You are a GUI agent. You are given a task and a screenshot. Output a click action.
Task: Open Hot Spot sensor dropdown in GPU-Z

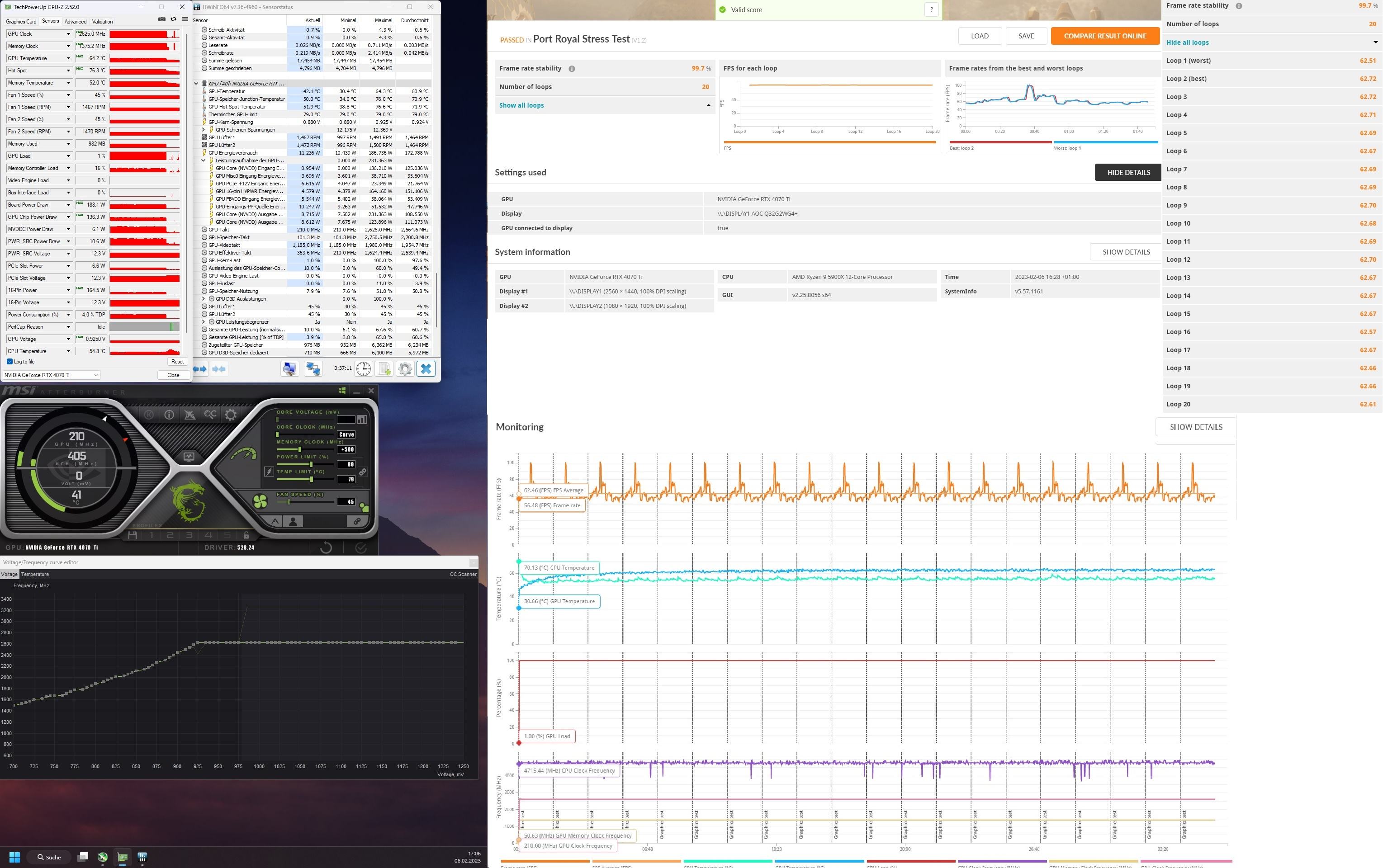(68, 71)
